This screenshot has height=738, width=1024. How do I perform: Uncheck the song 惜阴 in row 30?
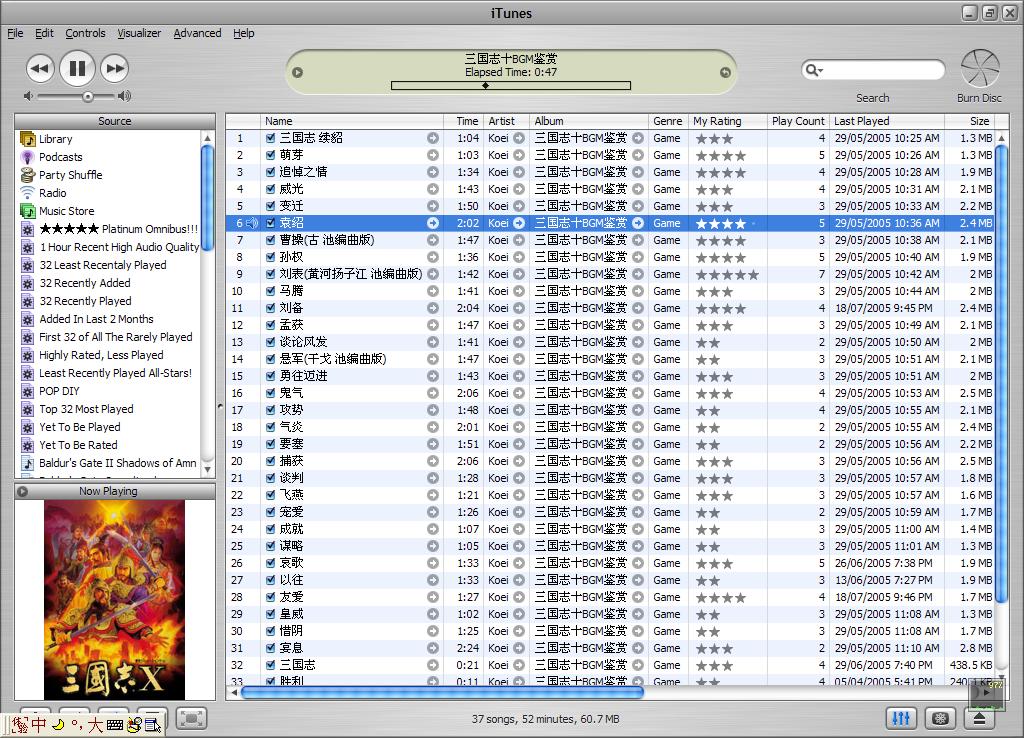tap(270, 631)
